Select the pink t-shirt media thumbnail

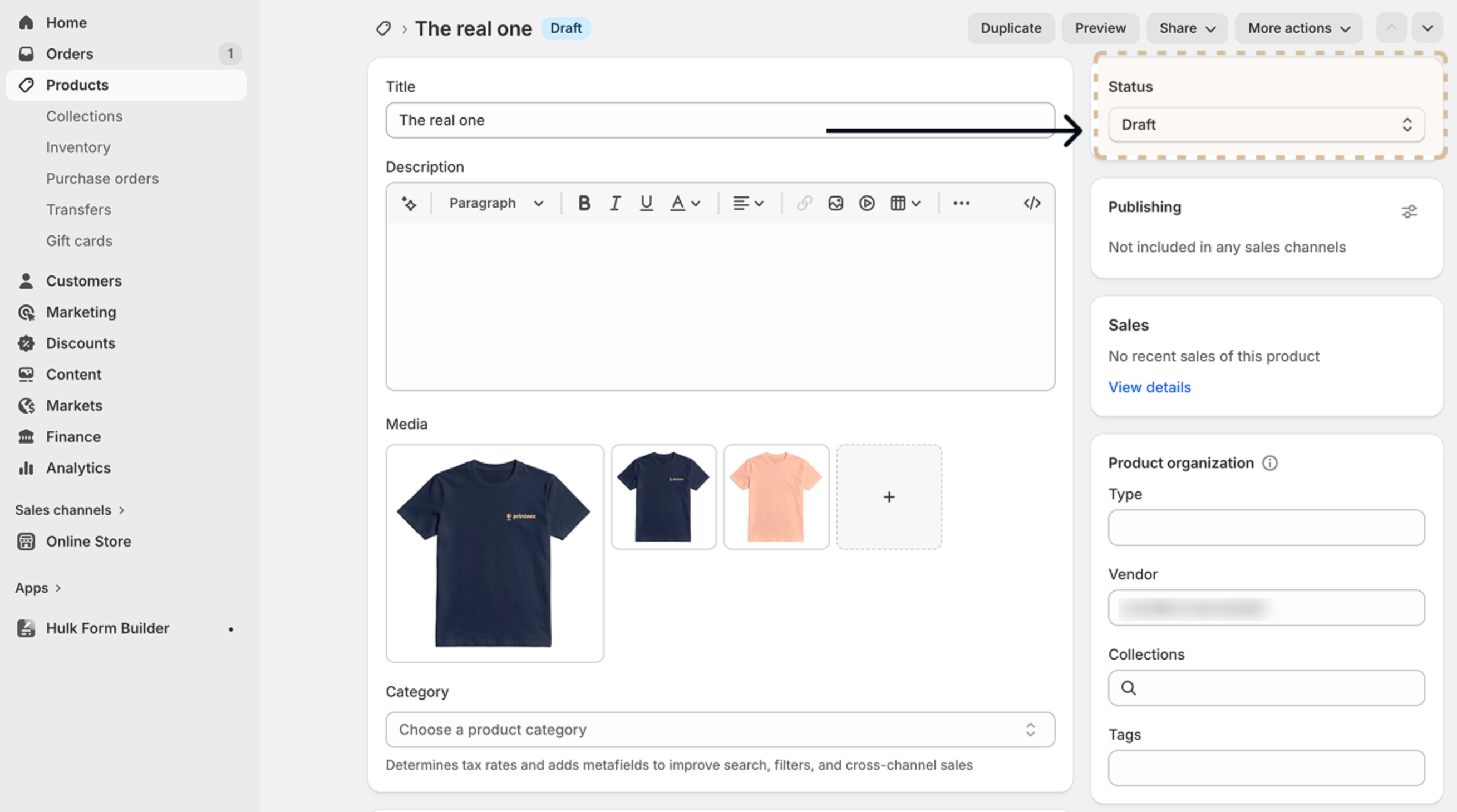[775, 496]
